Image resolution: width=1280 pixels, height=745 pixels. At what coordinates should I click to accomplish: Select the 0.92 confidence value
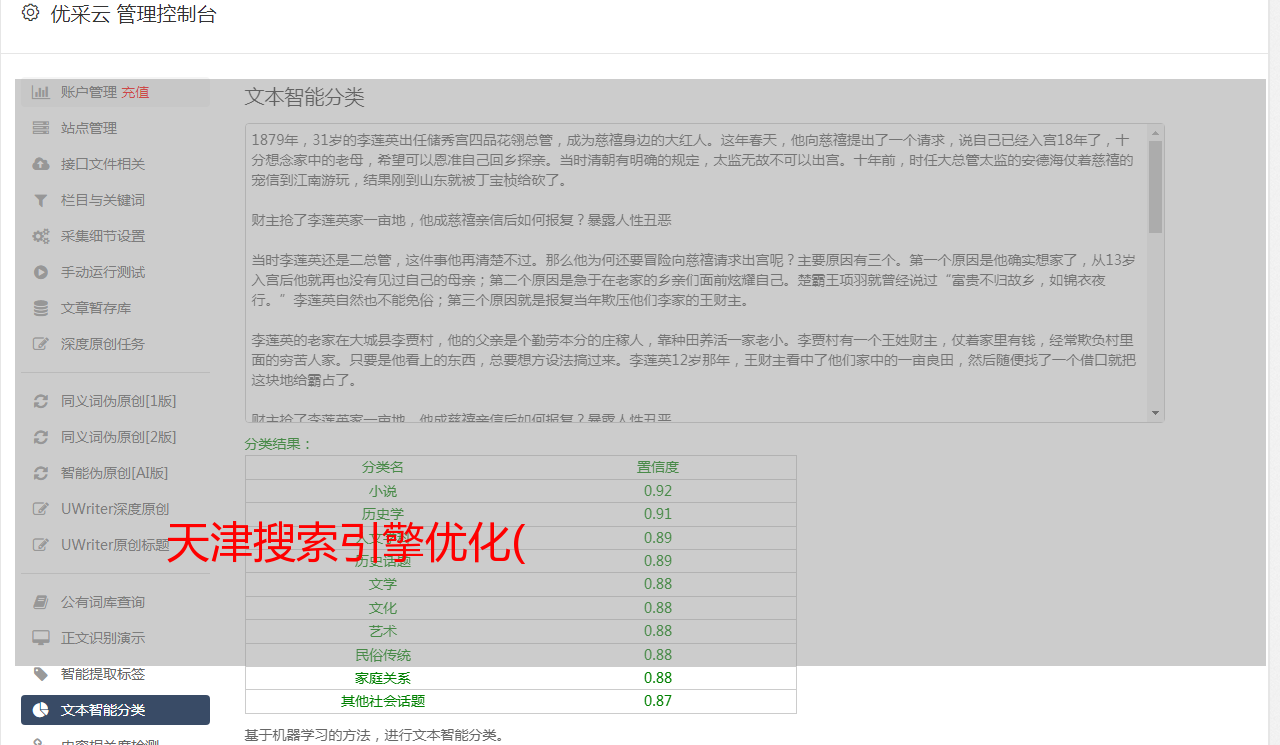click(x=658, y=491)
